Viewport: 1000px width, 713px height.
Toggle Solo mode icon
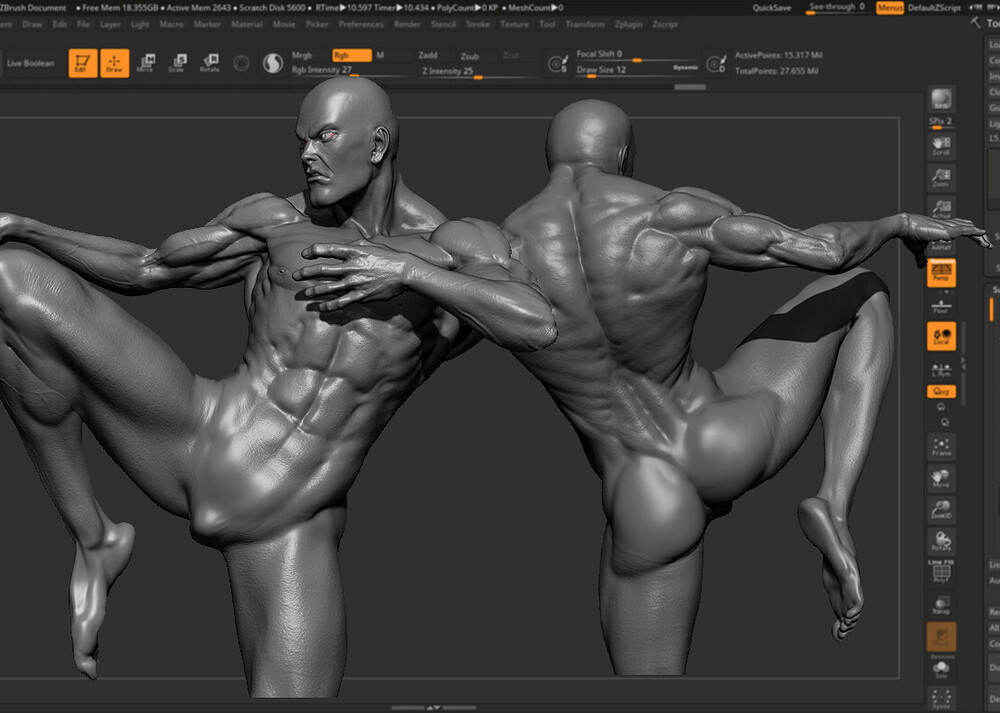941,670
